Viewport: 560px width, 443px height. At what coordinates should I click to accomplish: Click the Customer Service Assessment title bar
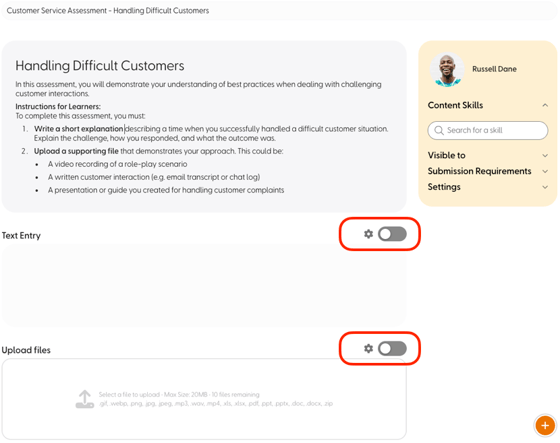pyautogui.click(x=279, y=11)
